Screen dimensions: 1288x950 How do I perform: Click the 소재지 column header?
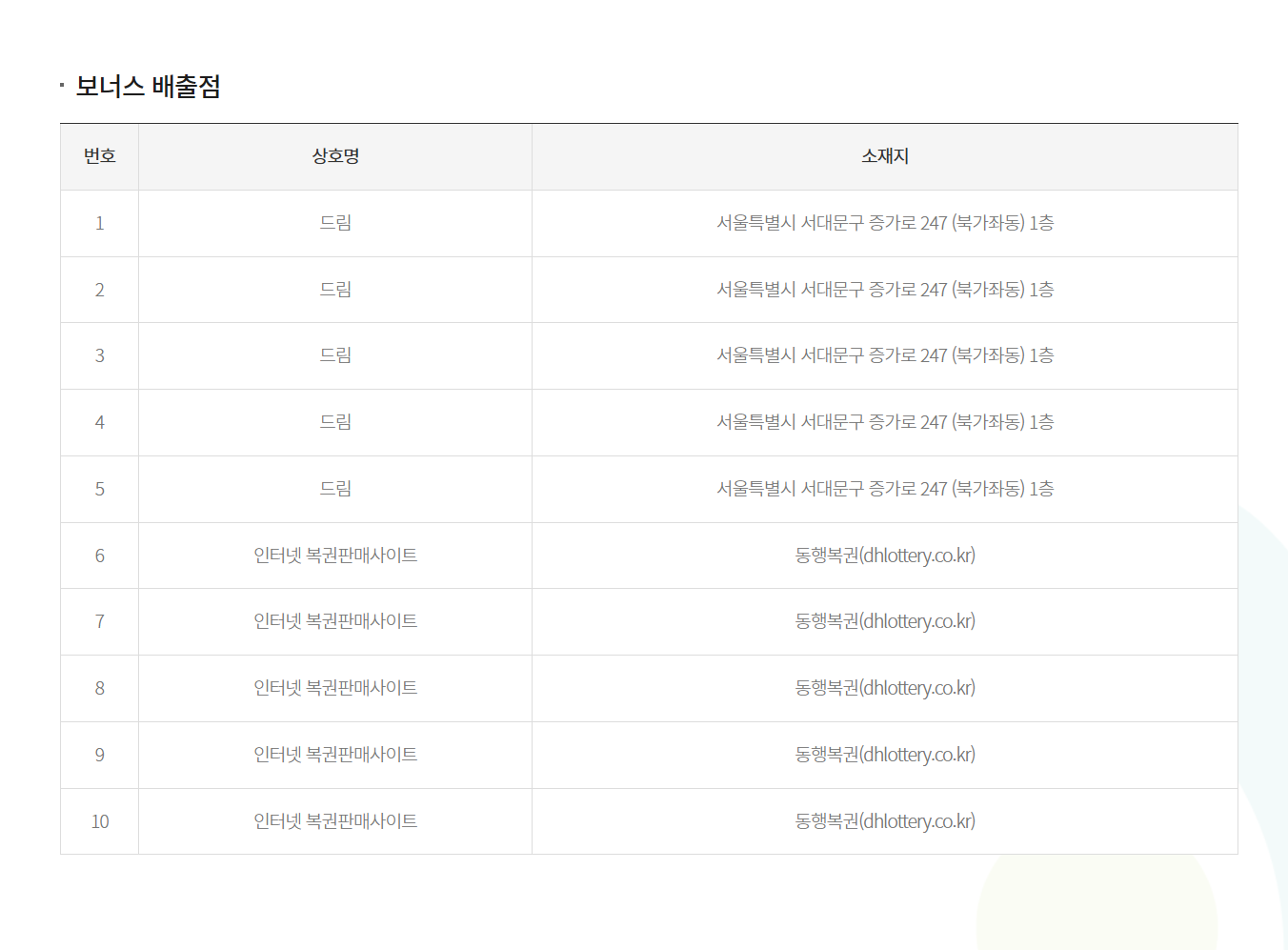(x=885, y=156)
